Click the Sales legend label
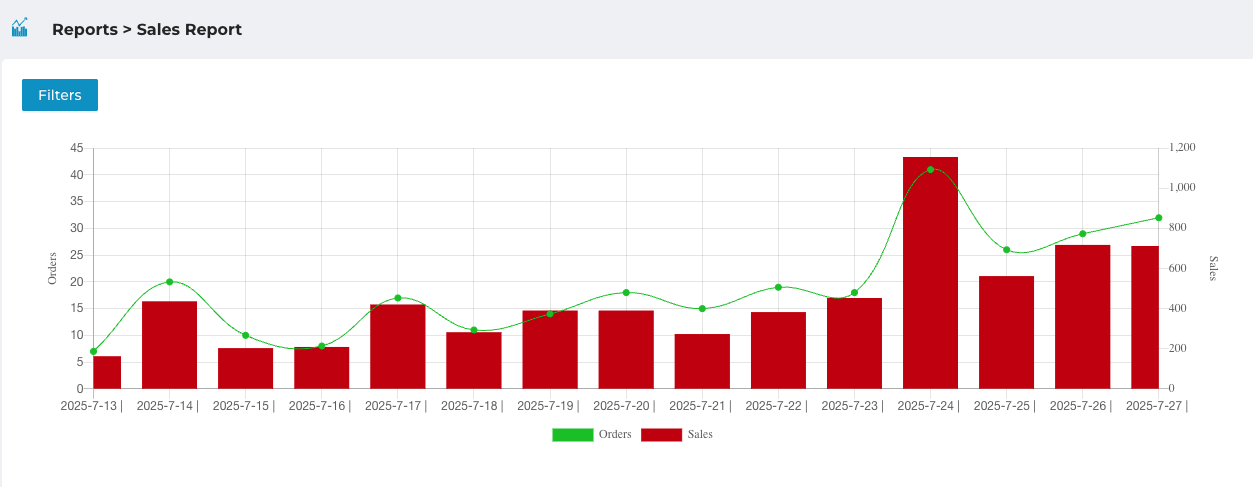This screenshot has width=1253, height=487. click(x=700, y=434)
